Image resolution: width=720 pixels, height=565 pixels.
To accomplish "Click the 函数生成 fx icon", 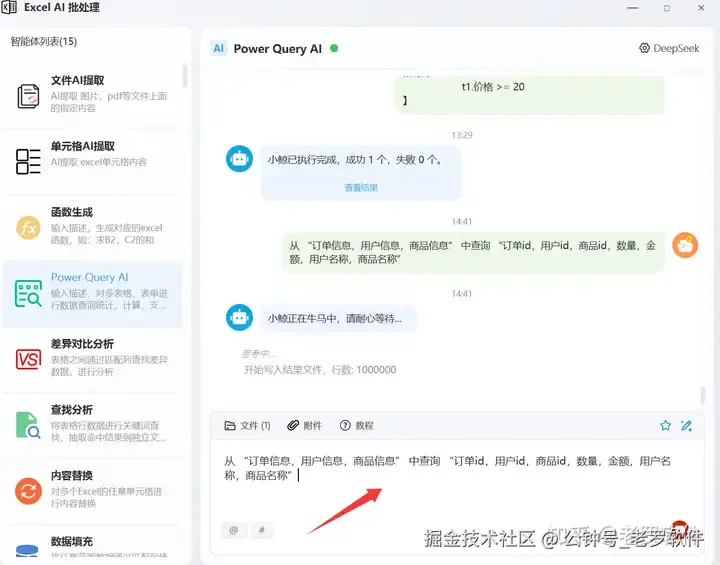I will [x=28, y=228].
